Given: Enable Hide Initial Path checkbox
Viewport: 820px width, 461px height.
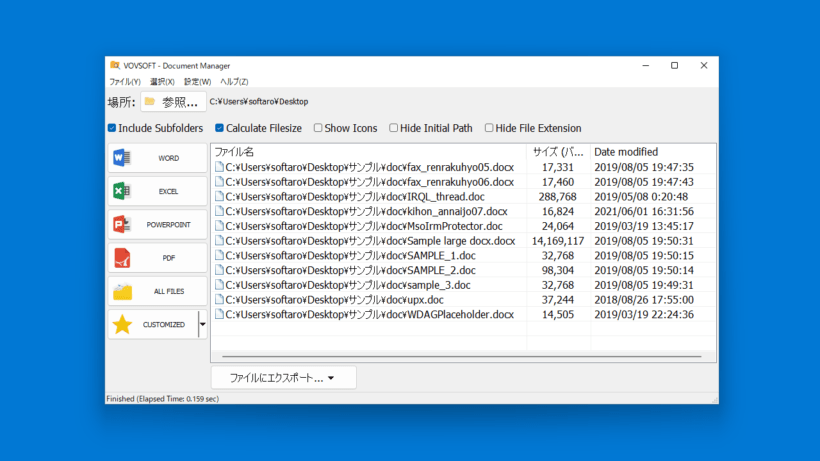Looking at the screenshot, I should pyautogui.click(x=393, y=128).
